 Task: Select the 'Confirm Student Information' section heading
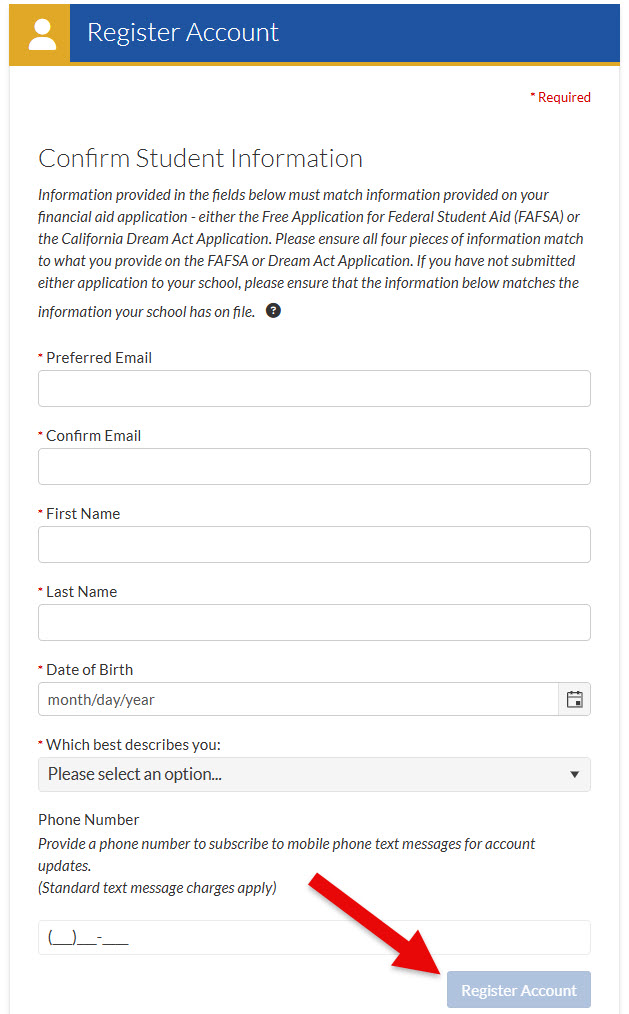pyautogui.click(x=198, y=158)
